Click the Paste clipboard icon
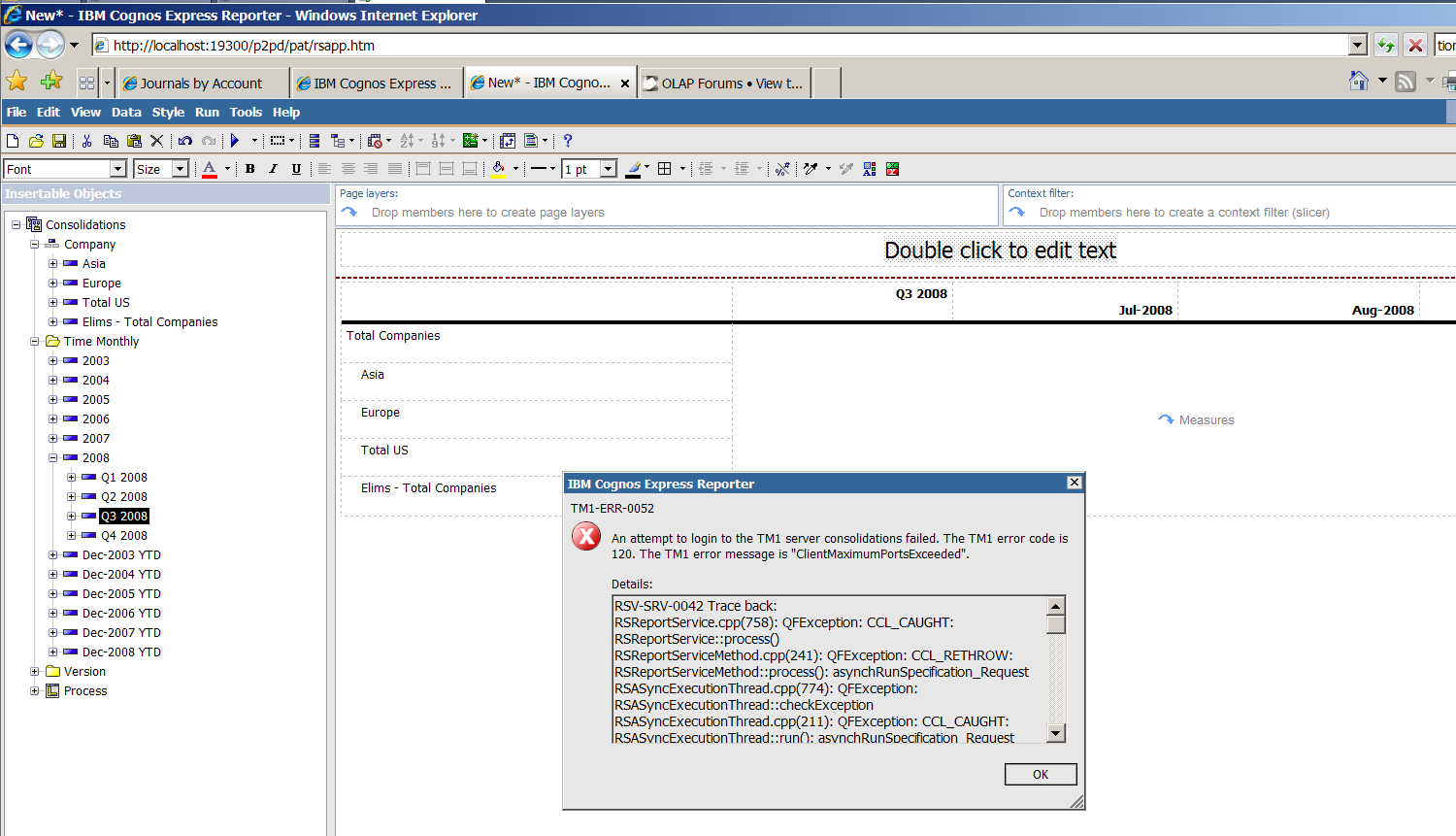Image resolution: width=1456 pixels, height=836 pixels. [x=134, y=141]
